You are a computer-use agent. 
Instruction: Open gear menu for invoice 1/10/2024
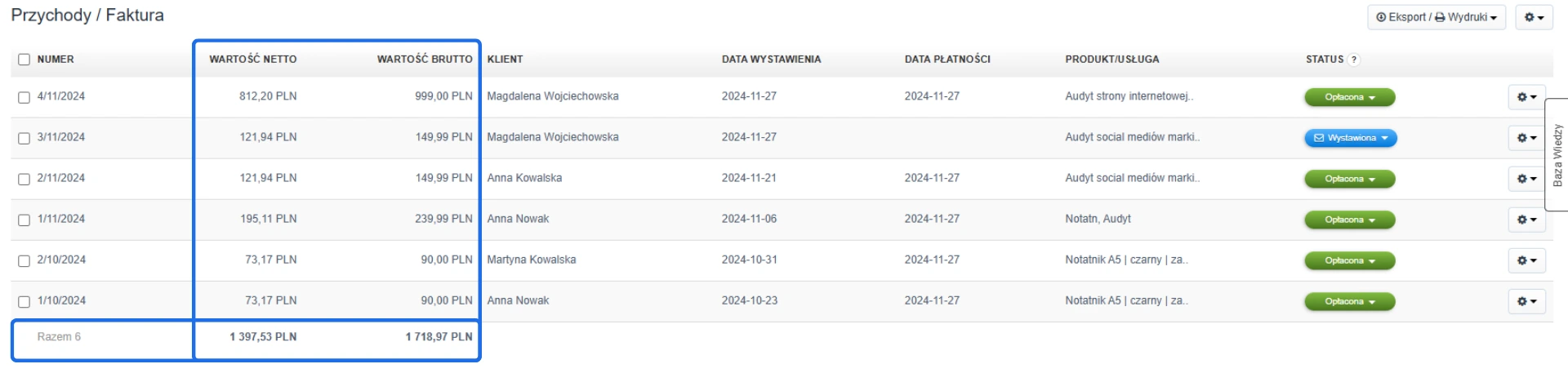tap(1526, 301)
